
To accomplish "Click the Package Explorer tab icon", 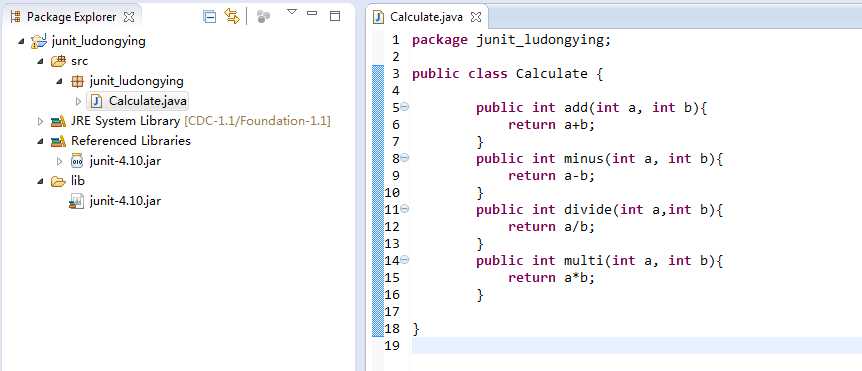I will [16, 17].
